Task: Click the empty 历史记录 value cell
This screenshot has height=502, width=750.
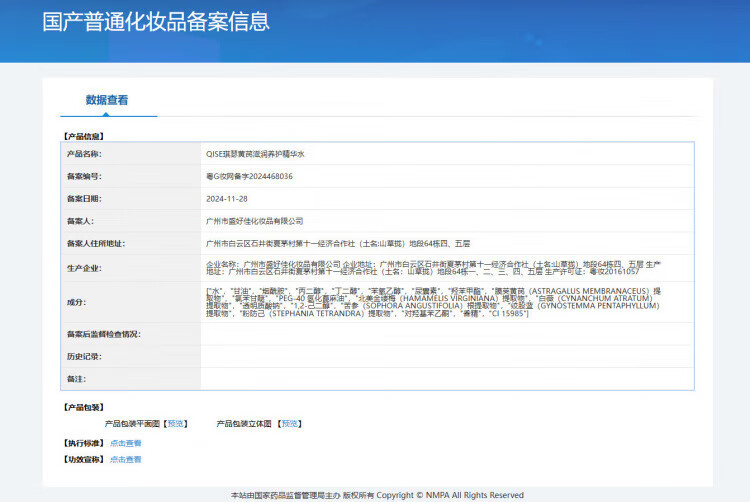Action: 446,356
